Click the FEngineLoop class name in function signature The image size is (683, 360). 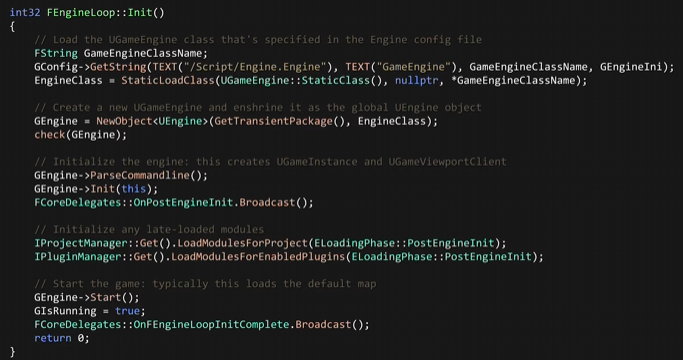(81, 13)
